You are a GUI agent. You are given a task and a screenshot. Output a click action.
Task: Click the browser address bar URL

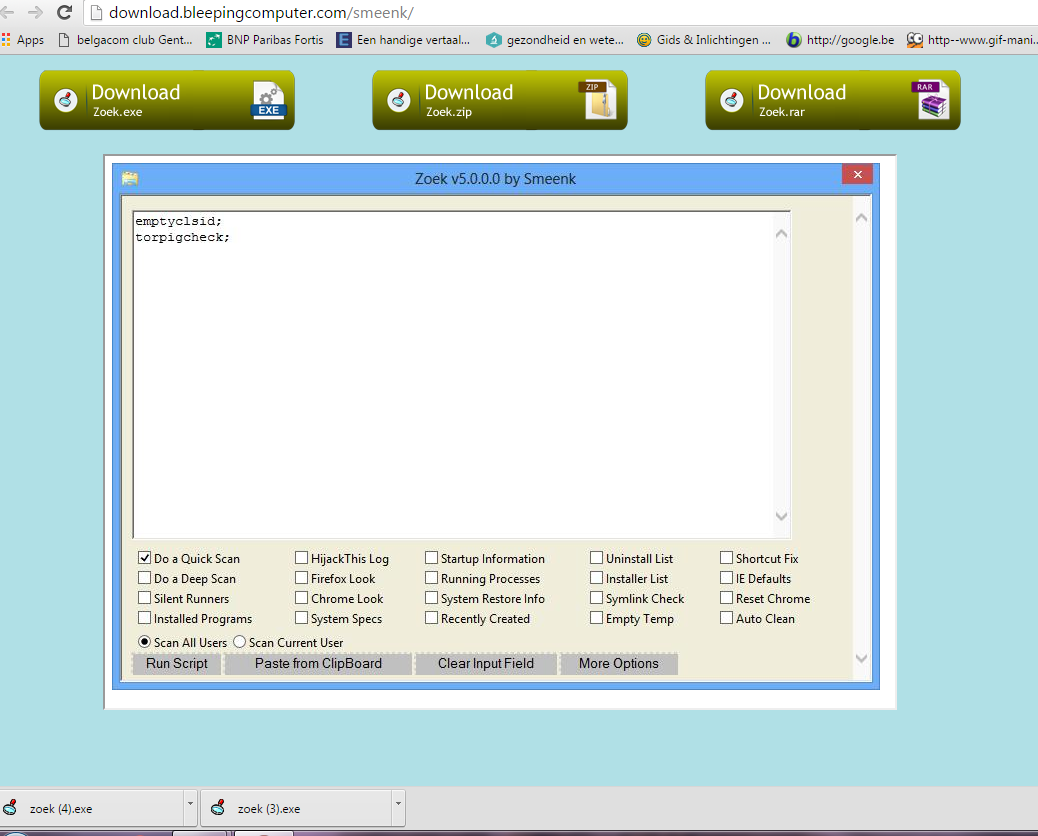[261, 13]
